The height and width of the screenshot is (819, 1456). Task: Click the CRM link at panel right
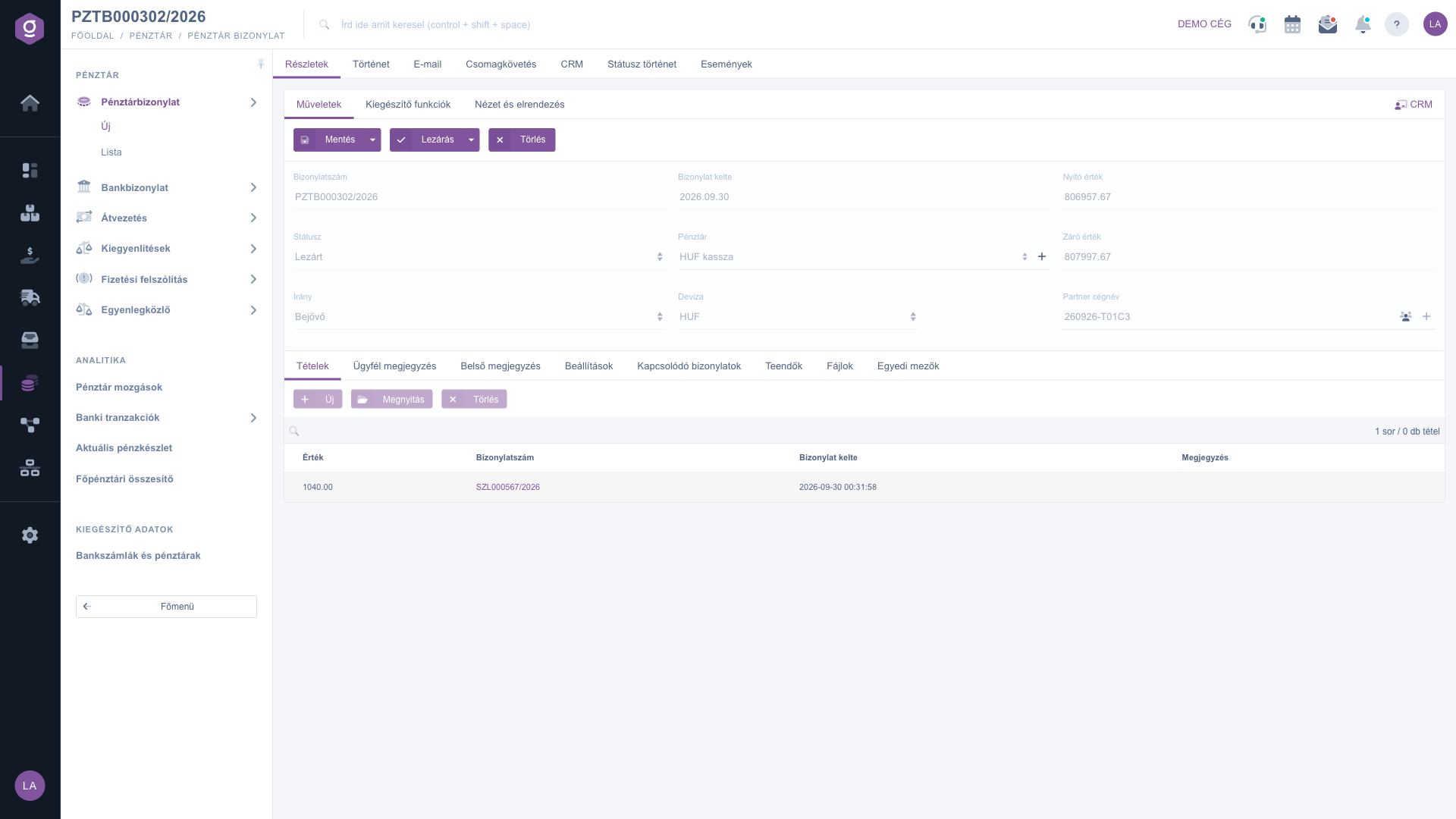1414,105
